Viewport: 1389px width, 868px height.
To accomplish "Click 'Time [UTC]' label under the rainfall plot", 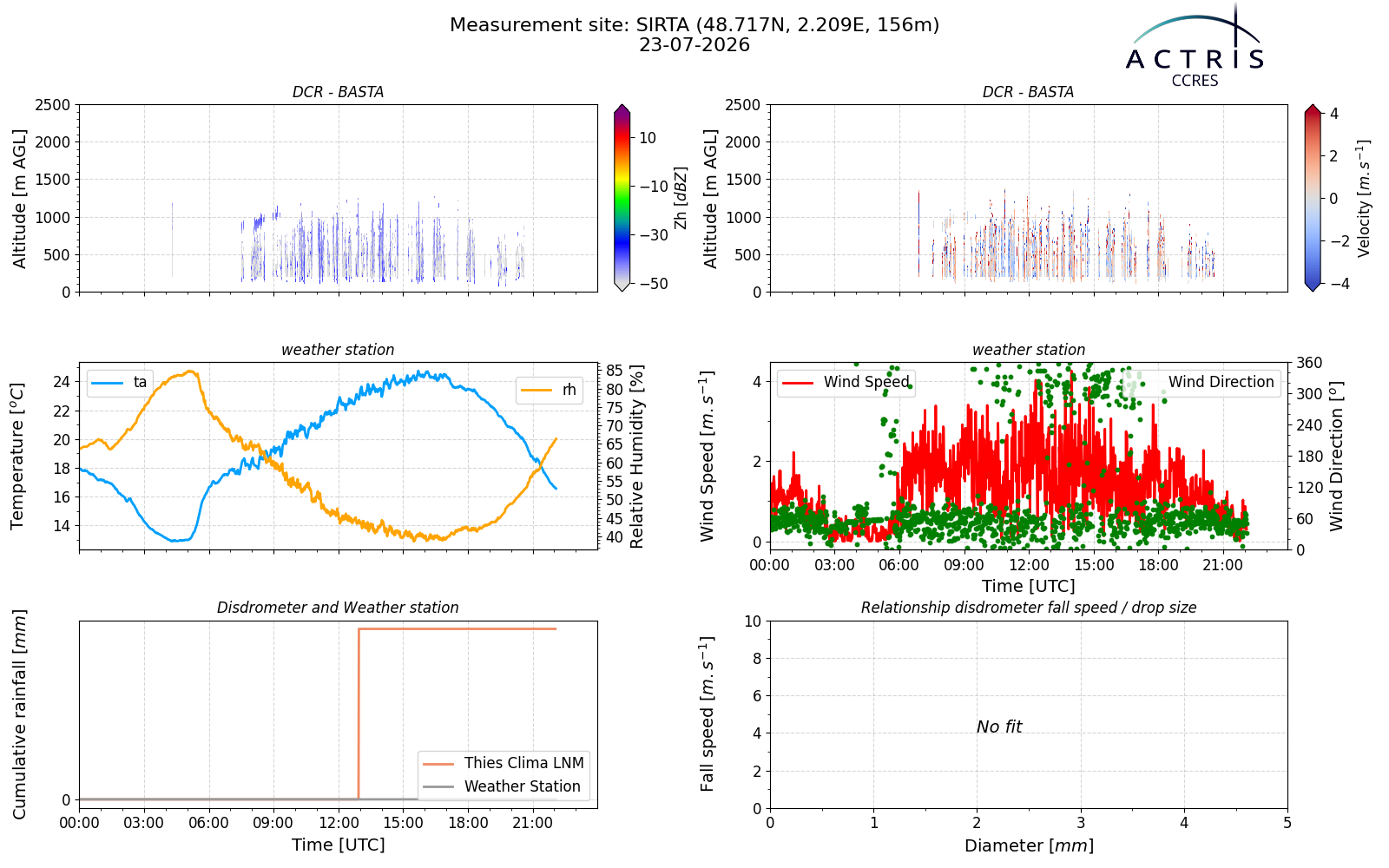I will (339, 845).
